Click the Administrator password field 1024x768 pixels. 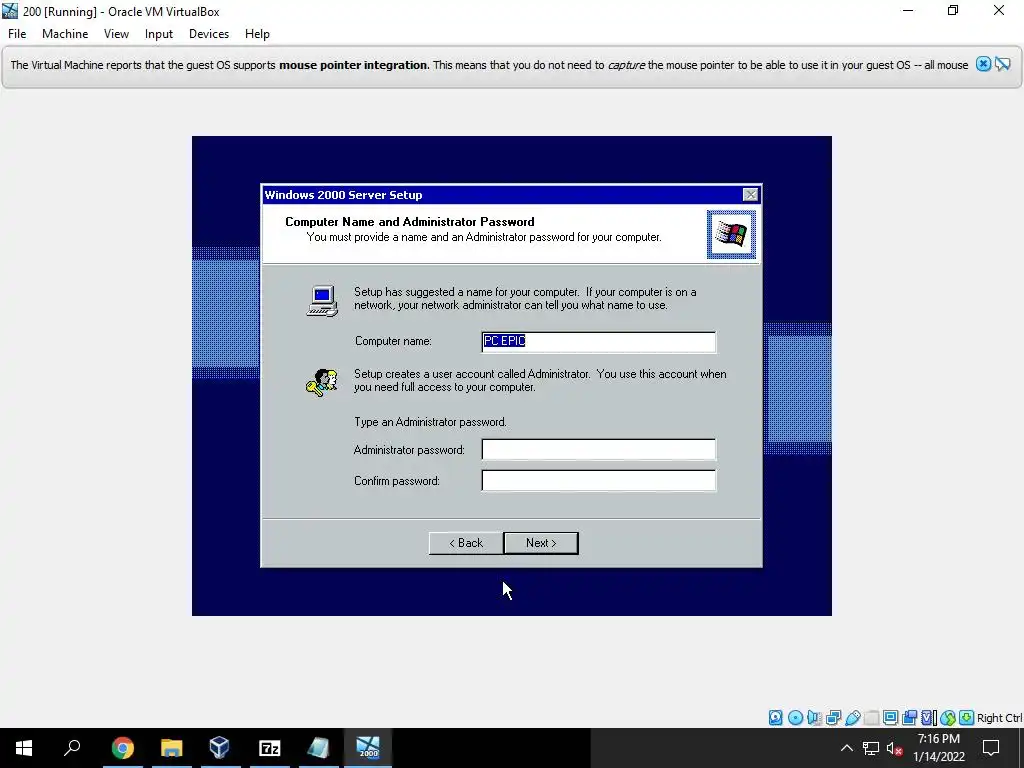pyautogui.click(x=598, y=449)
